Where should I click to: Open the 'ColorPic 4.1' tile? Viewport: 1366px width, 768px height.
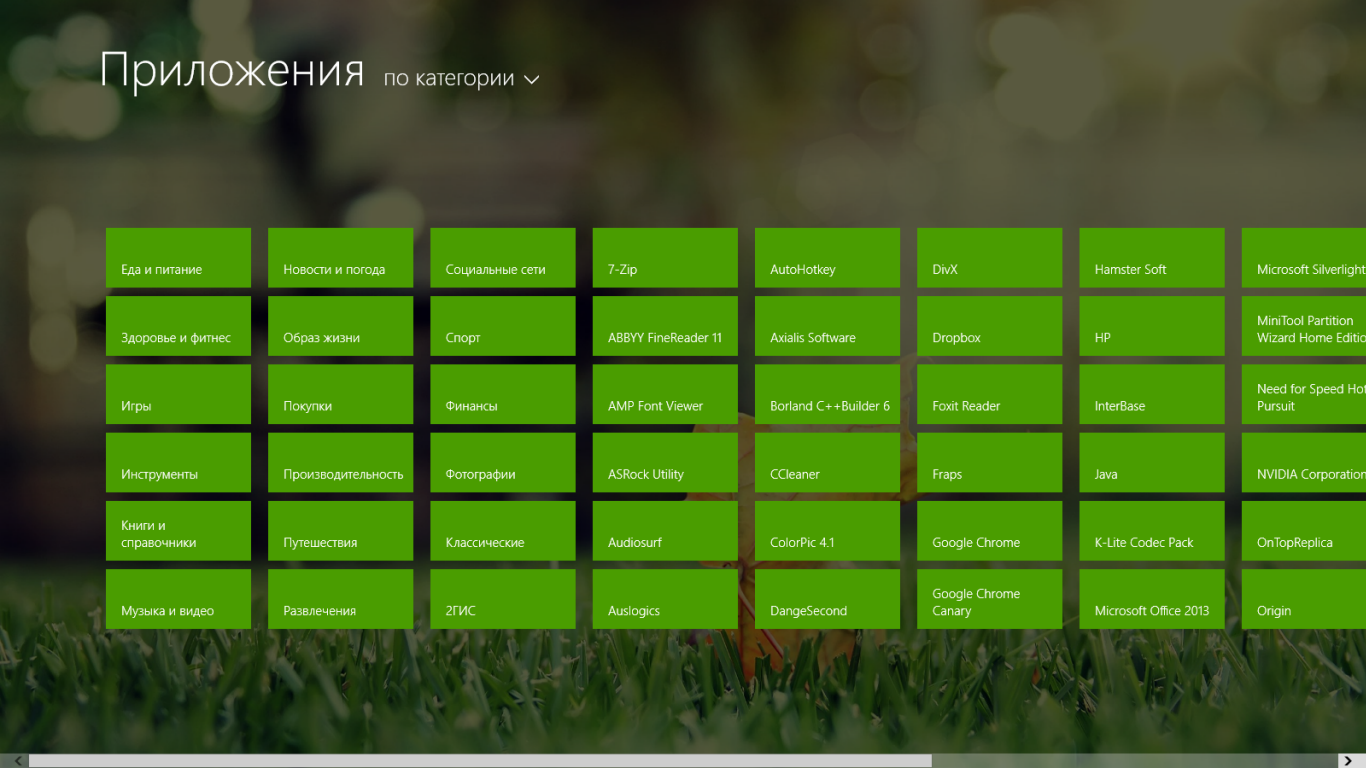click(x=827, y=531)
